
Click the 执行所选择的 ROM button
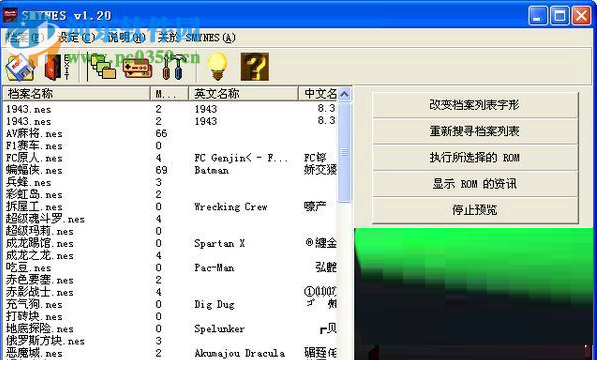point(475,157)
